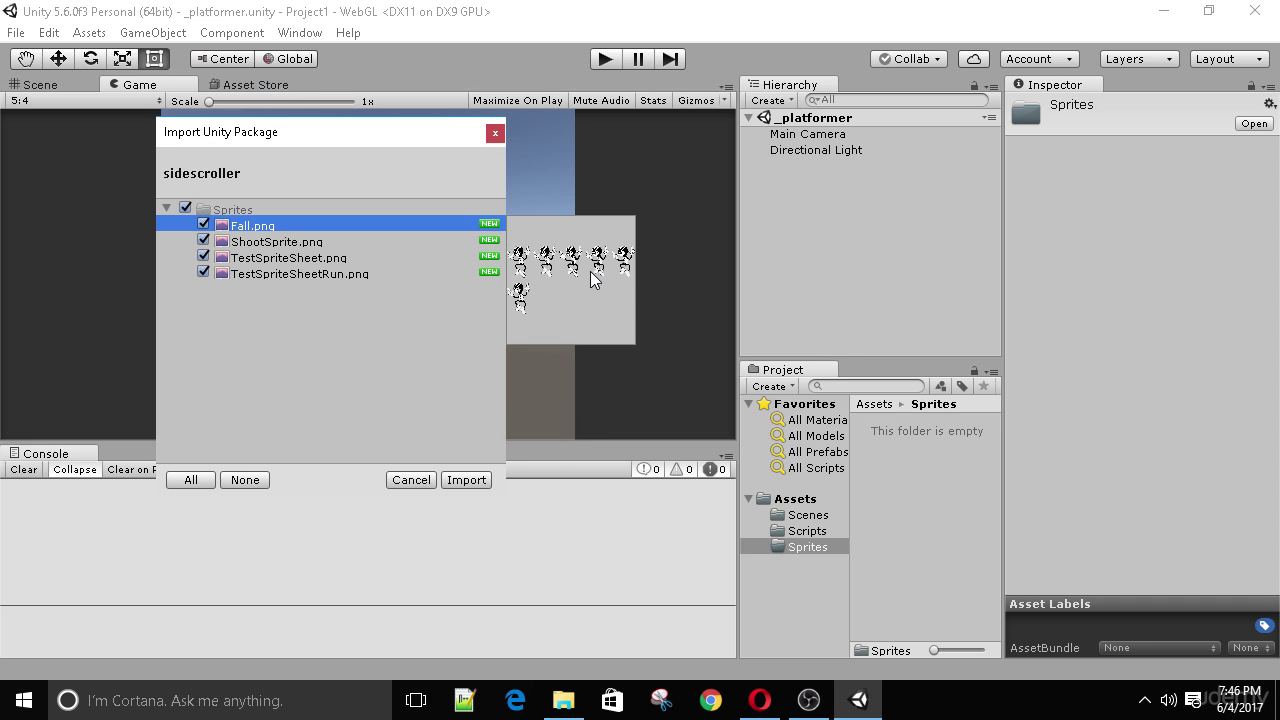
Task: Open the Assets menu
Action: point(89,33)
